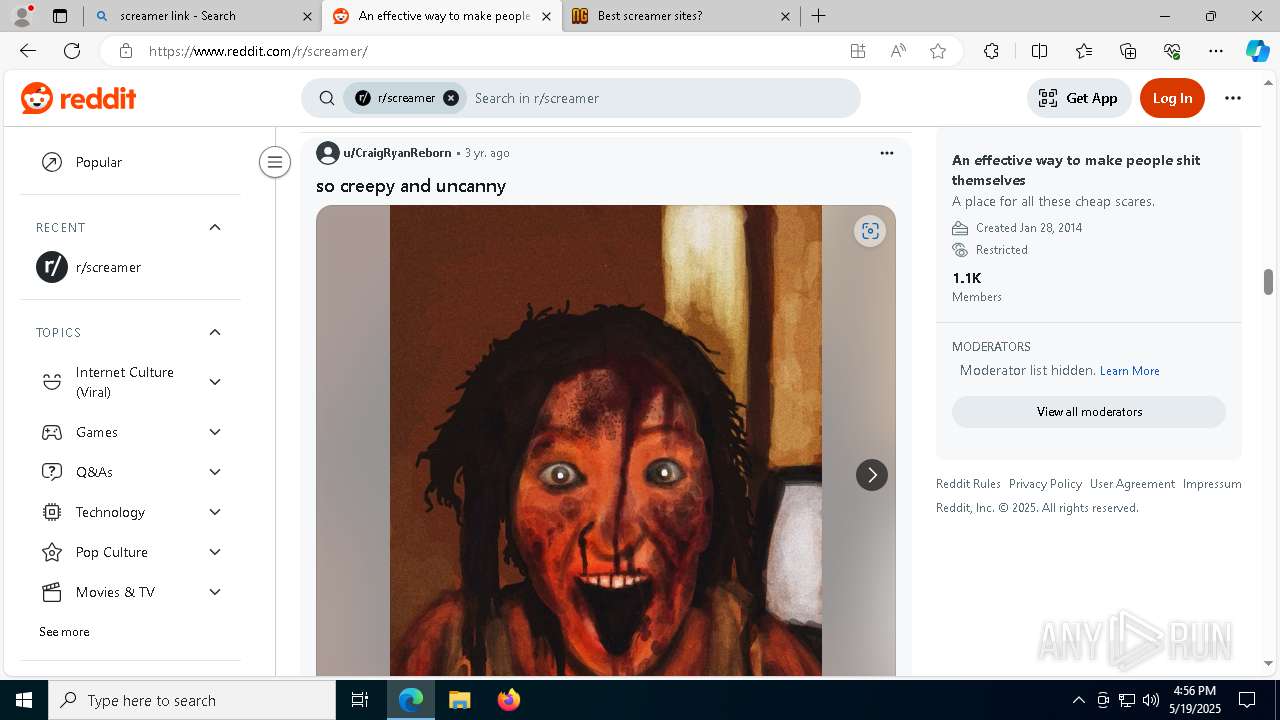Screen dimensions: 1280x720
Task: Open u/CraigRyanReborn user profile
Action: (x=397, y=153)
